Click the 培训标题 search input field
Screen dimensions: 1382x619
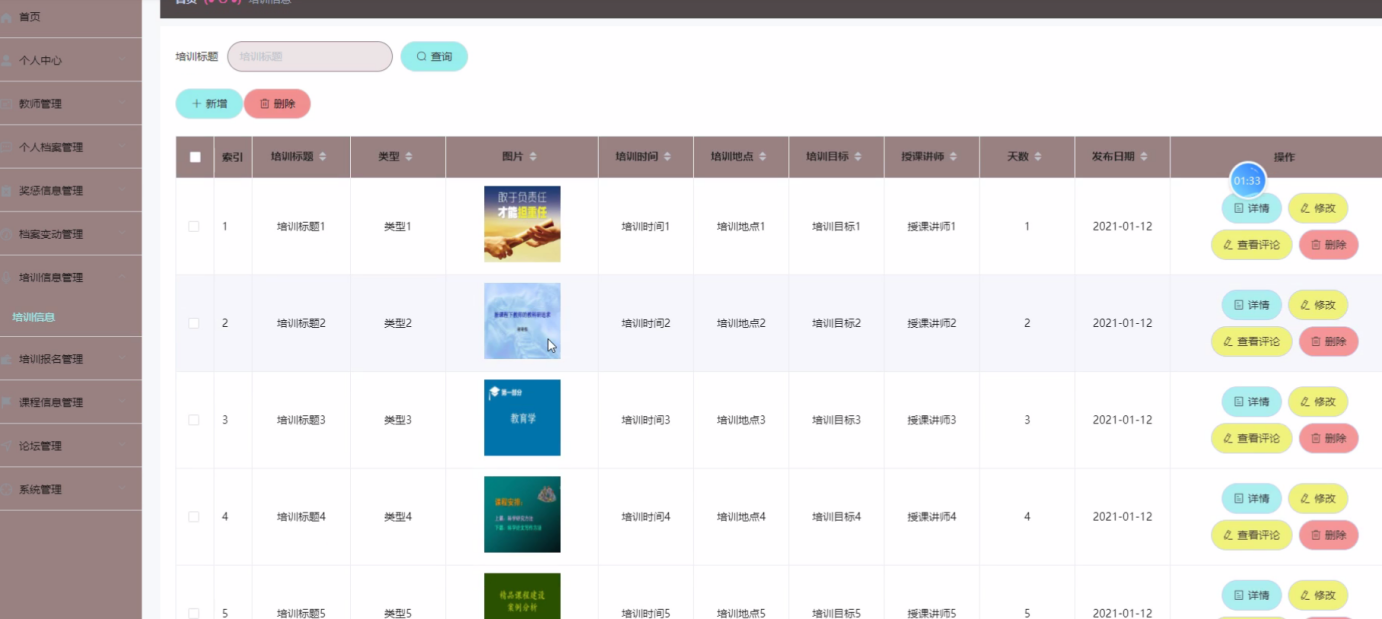tap(310, 57)
